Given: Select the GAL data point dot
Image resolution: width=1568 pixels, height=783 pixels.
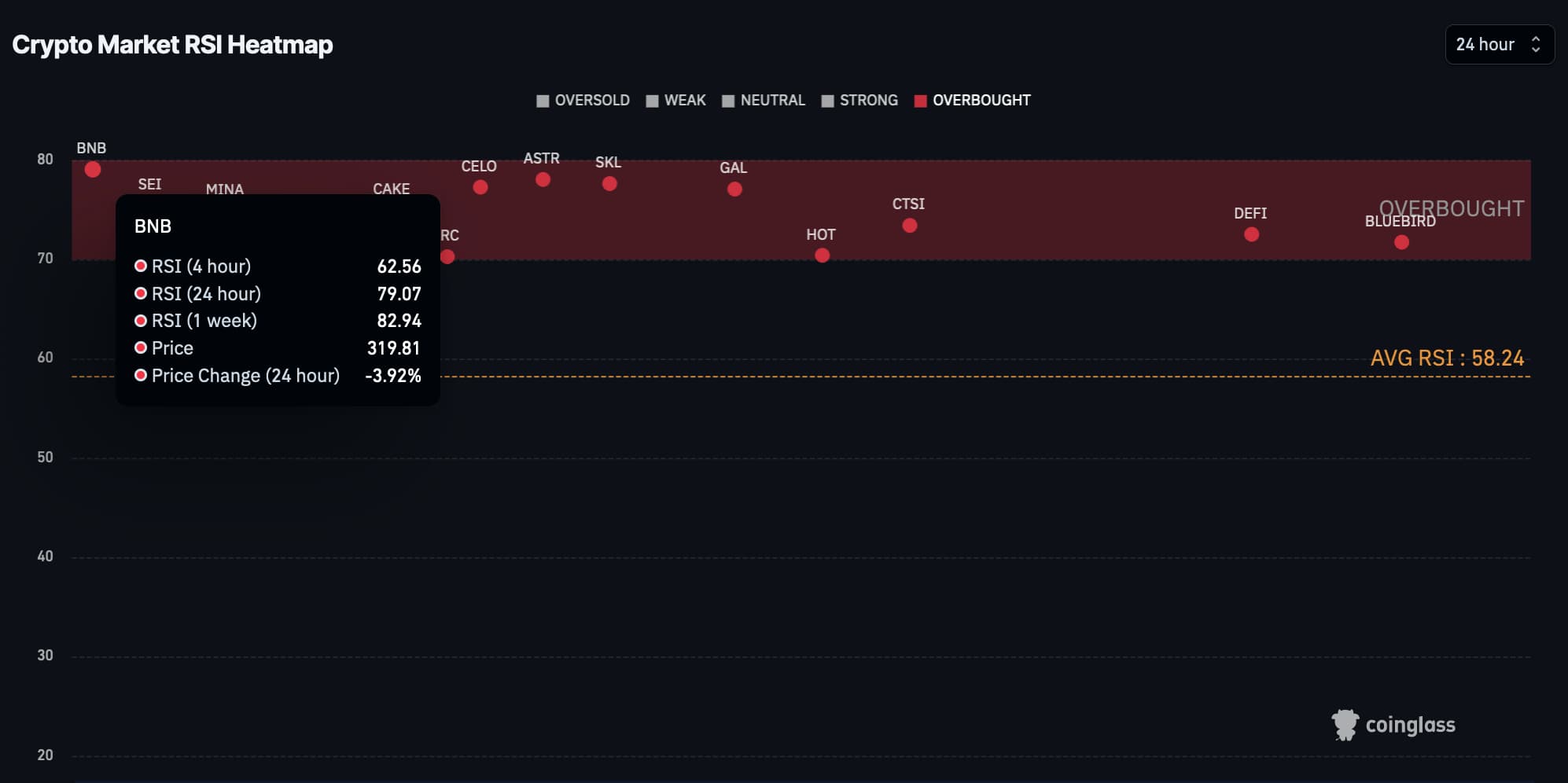Looking at the screenshot, I should [x=734, y=189].
